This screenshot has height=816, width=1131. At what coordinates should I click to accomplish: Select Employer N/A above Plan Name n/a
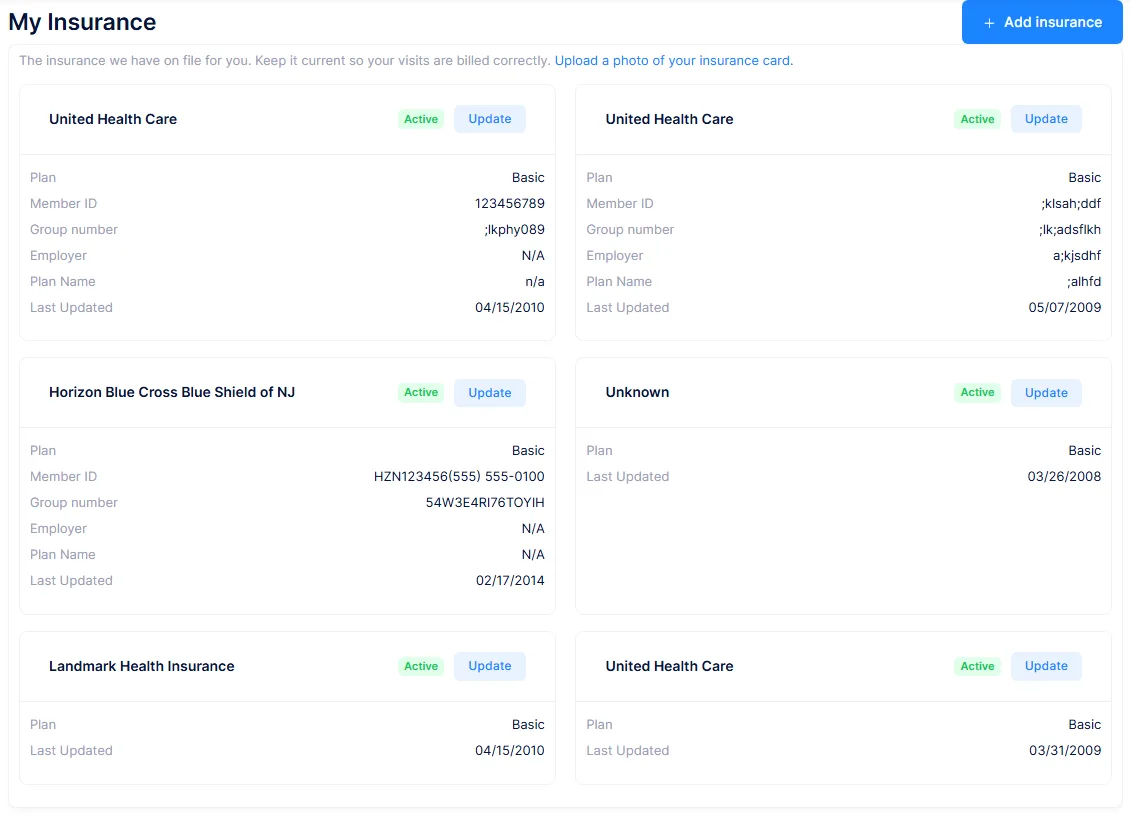[x=533, y=255]
